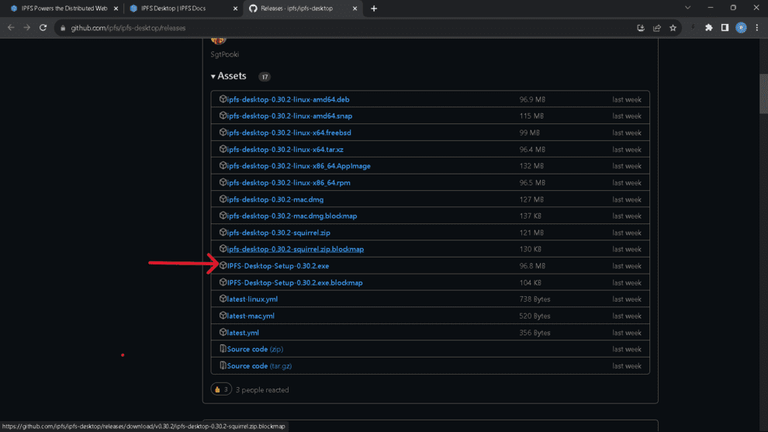768x432 pixels.
Task: Download ipfs-desktop-0.30.2-linux-x64.tar.xz
Action: 285,149
